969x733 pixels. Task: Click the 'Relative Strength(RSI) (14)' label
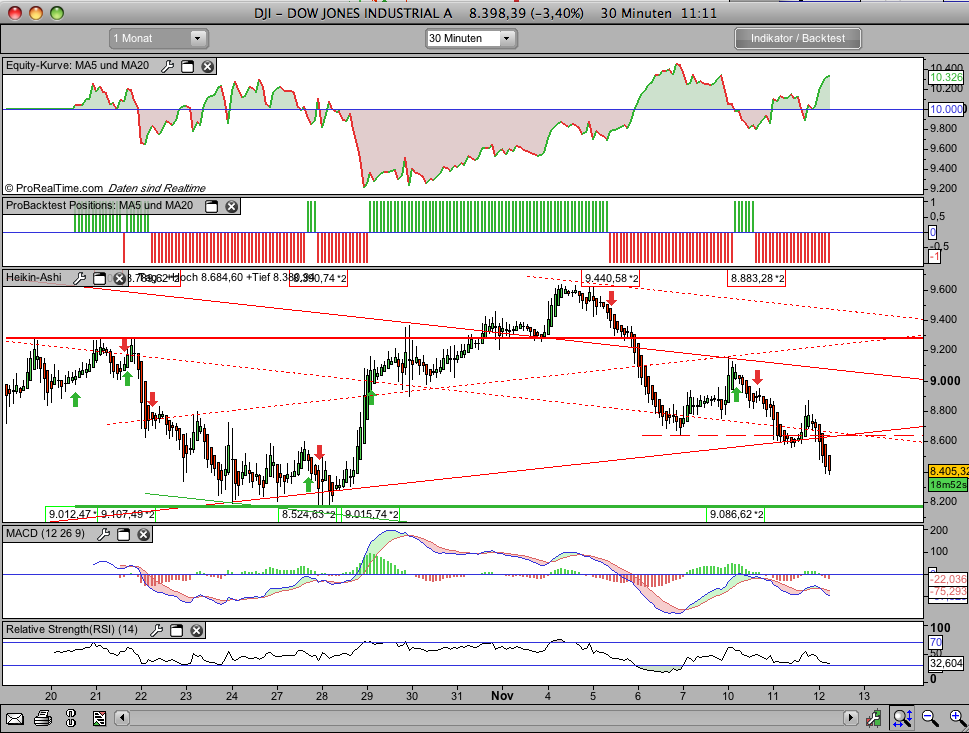click(72, 629)
